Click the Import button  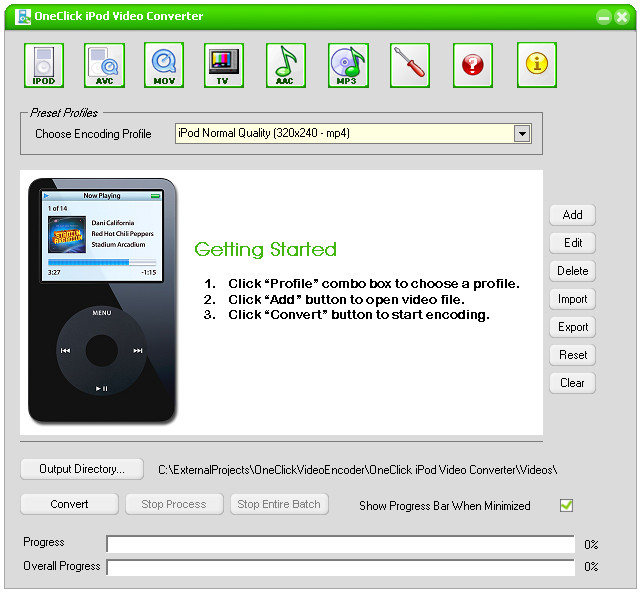point(572,299)
